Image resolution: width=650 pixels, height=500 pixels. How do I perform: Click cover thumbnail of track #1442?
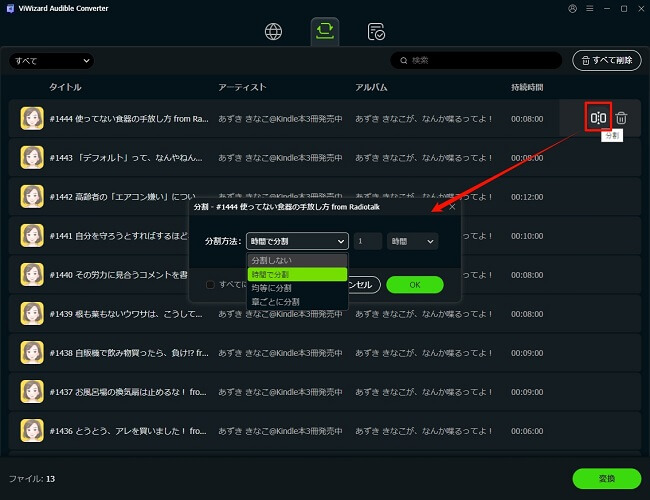(32, 196)
